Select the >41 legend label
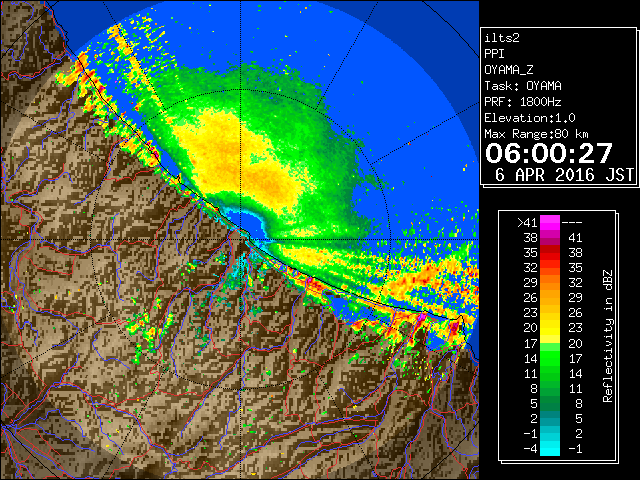Viewport: 640px width, 480px height. pyautogui.click(x=527, y=223)
